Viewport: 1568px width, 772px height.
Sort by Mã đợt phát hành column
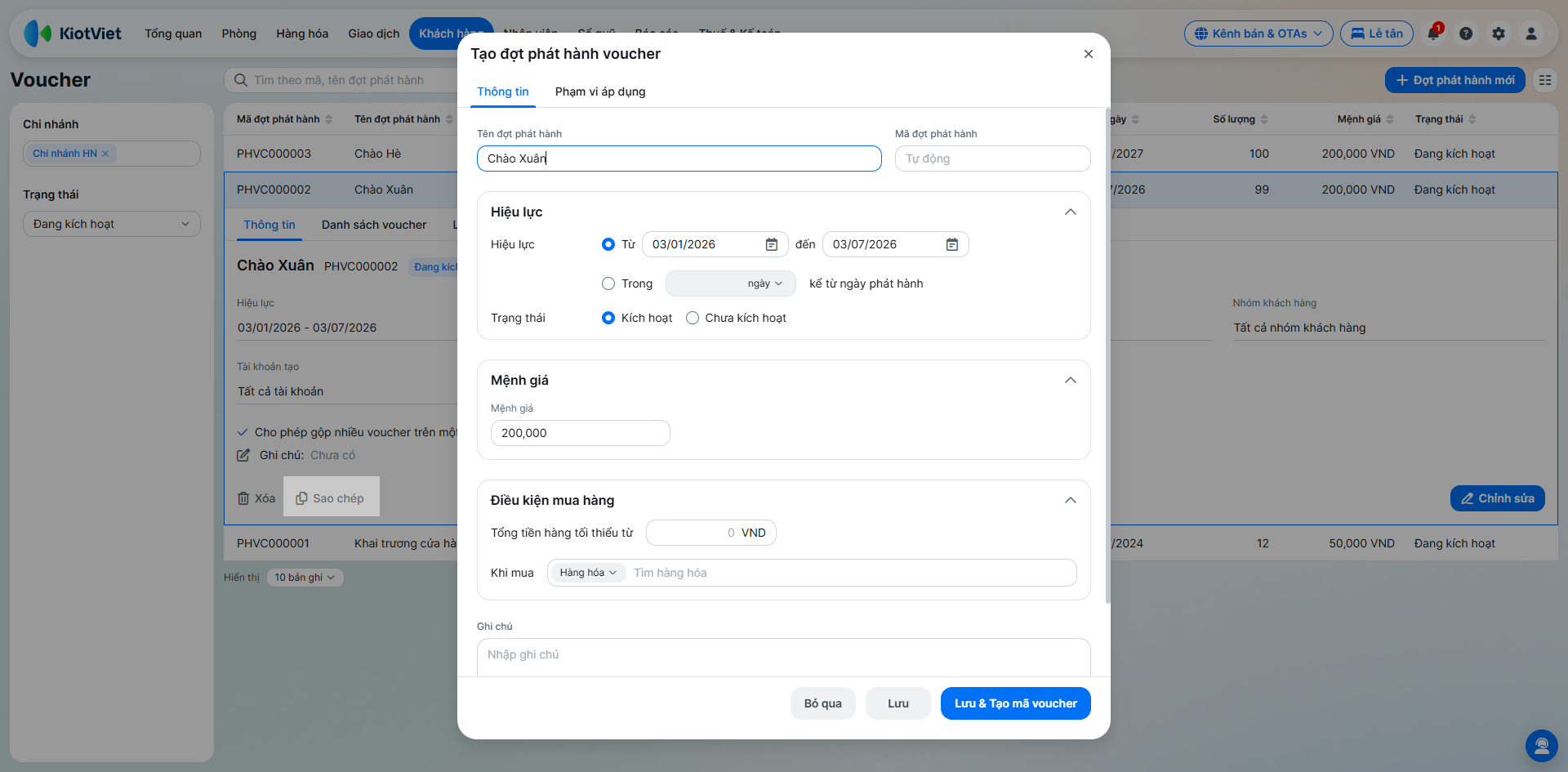[285, 119]
